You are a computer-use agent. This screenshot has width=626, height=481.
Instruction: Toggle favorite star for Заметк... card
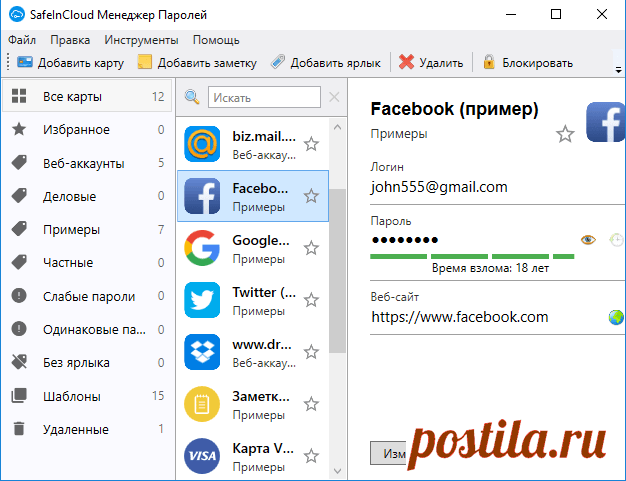pyautogui.click(x=311, y=404)
